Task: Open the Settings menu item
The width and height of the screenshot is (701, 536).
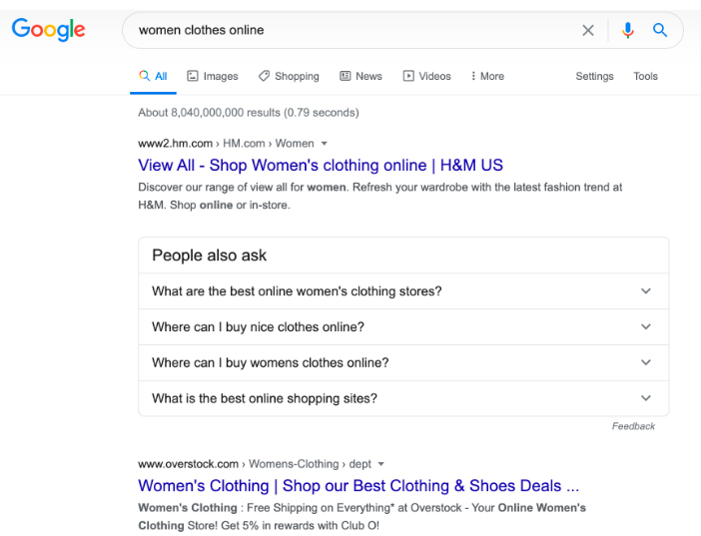Action: coord(594,76)
